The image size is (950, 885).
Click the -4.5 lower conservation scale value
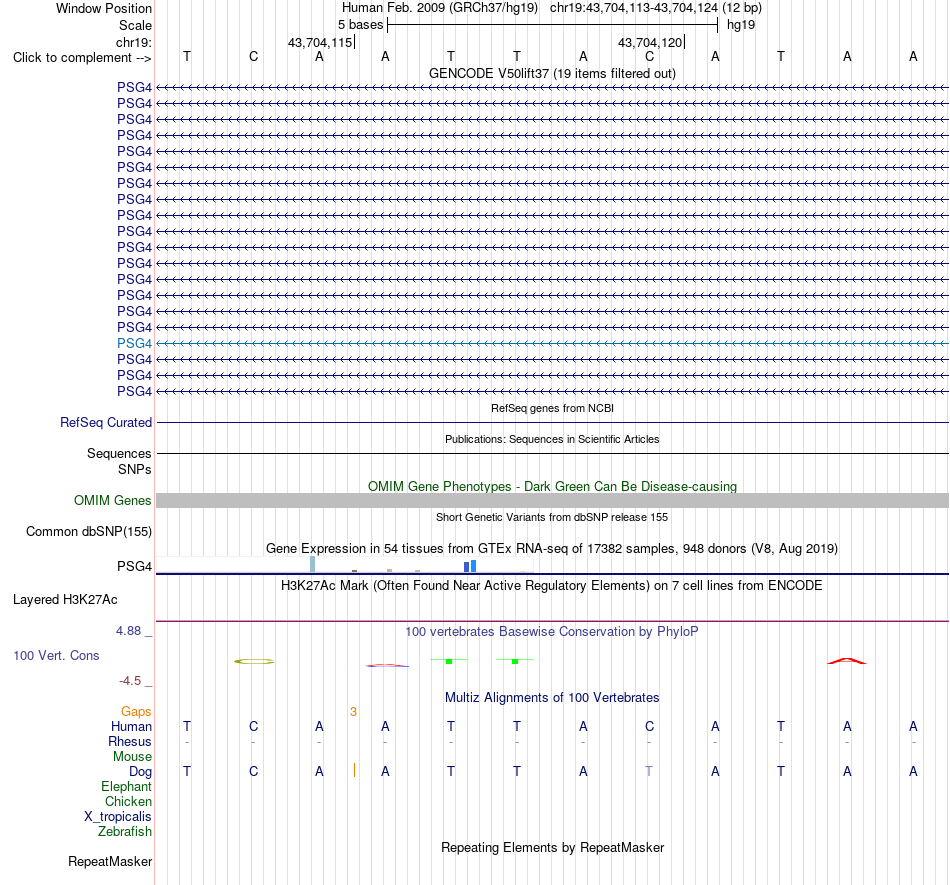(x=130, y=681)
